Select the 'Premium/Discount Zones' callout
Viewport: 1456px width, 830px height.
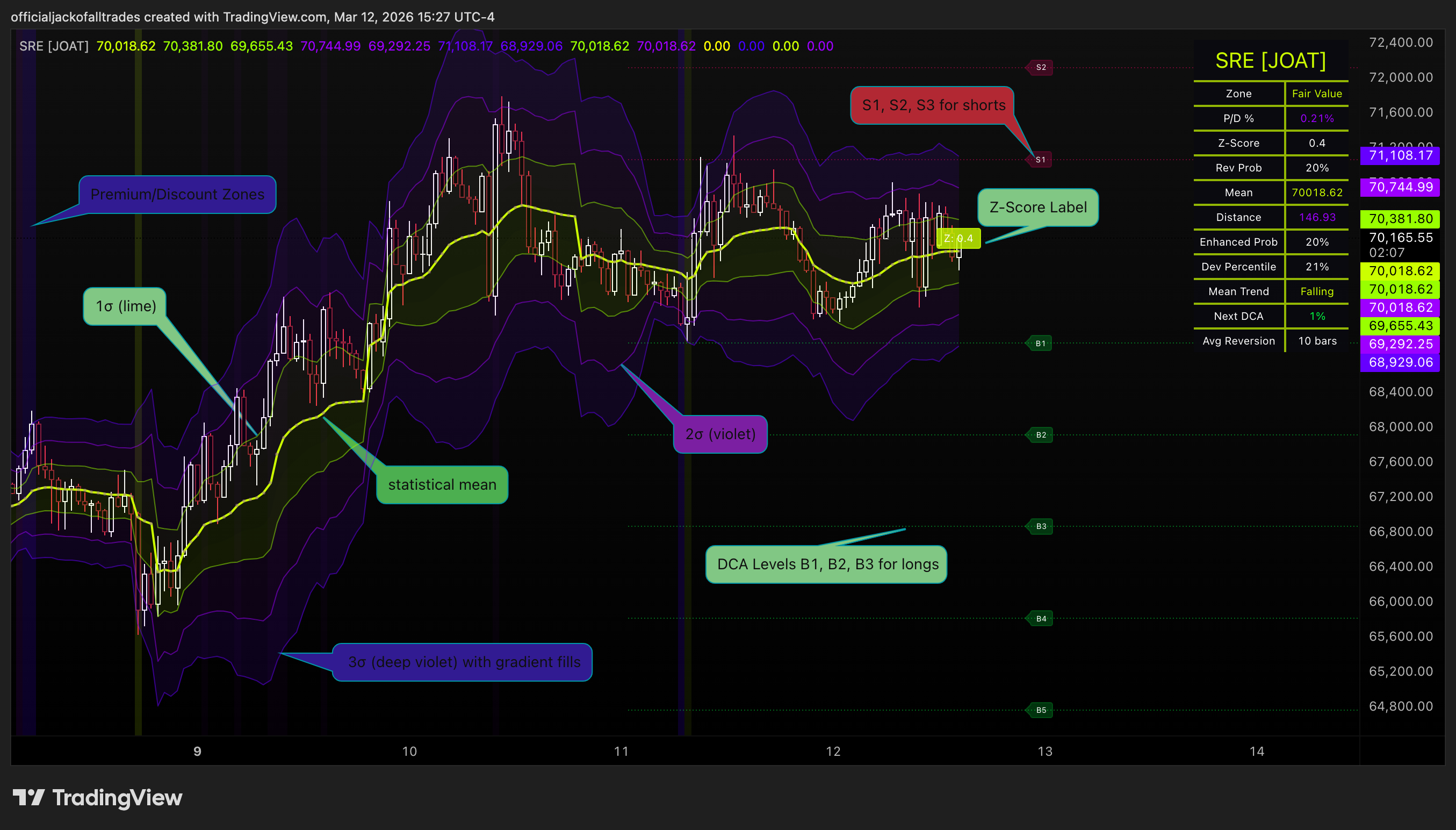pyautogui.click(x=177, y=195)
